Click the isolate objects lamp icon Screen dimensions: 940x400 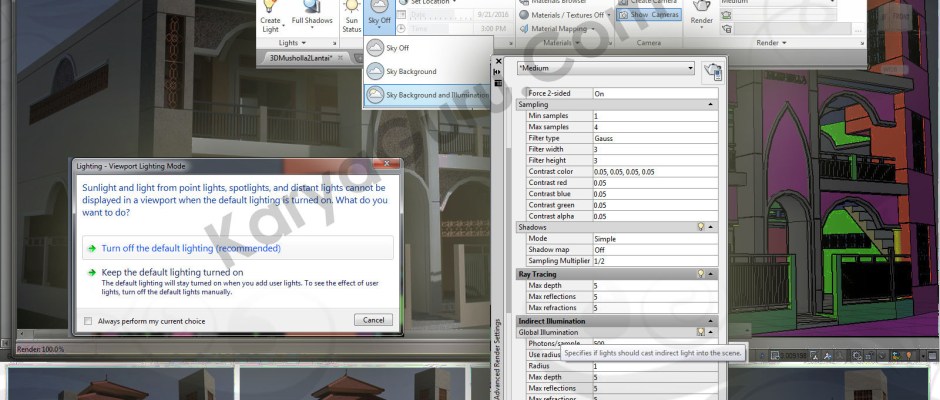click(x=909, y=356)
